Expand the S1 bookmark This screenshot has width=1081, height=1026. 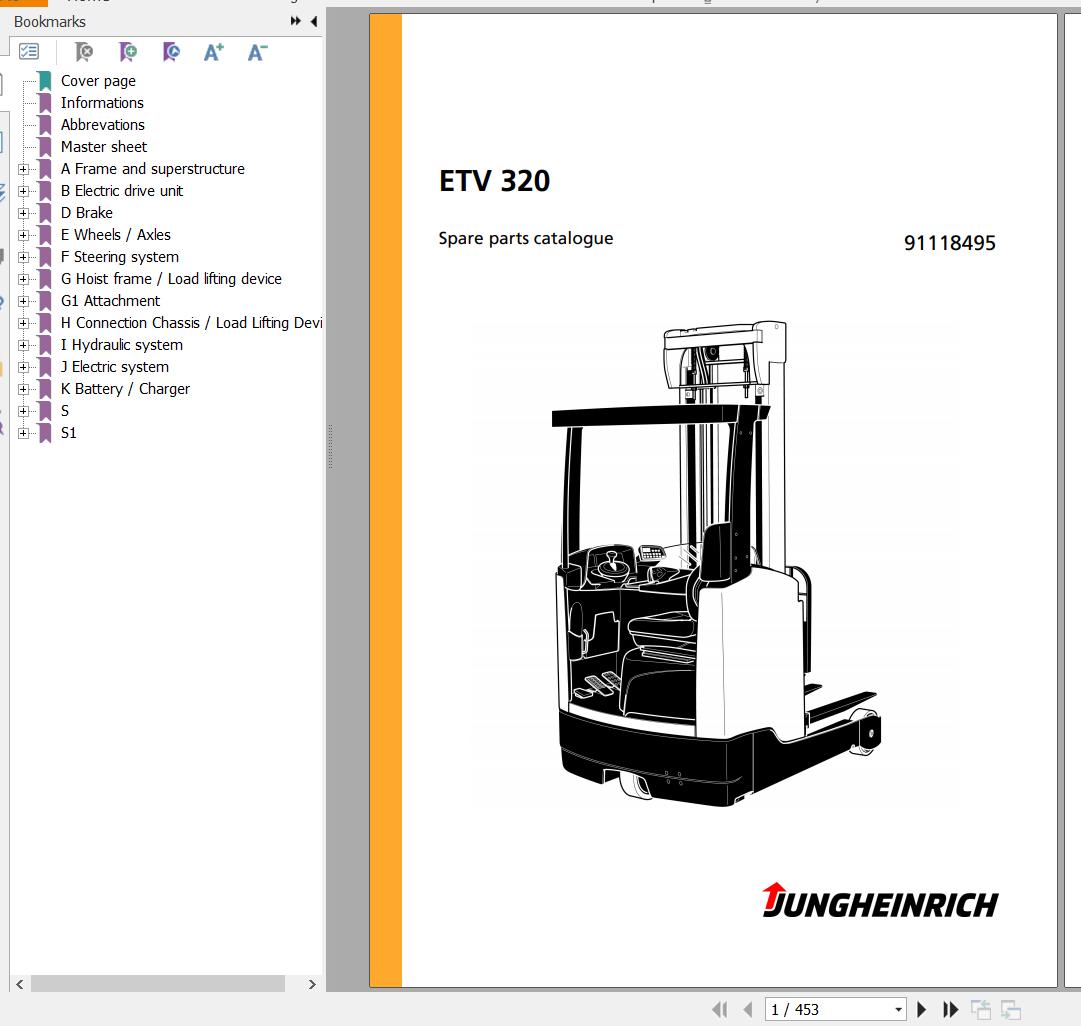click(x=23, y=434)
